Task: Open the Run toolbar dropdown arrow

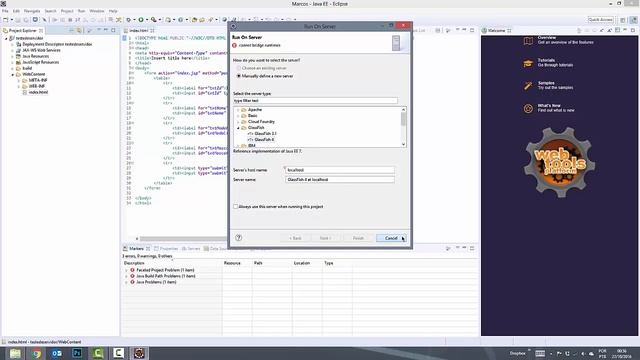Action: point(147,20)
